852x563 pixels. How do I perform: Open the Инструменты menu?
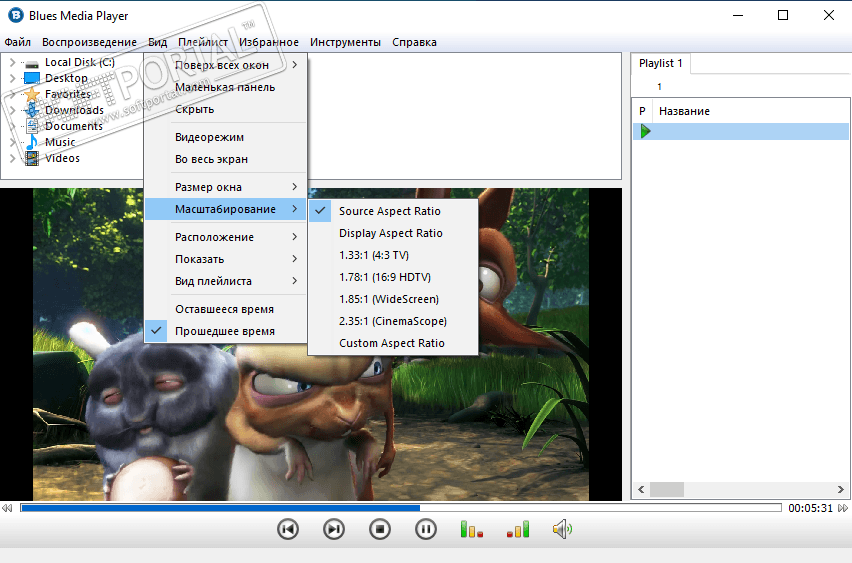345,42
